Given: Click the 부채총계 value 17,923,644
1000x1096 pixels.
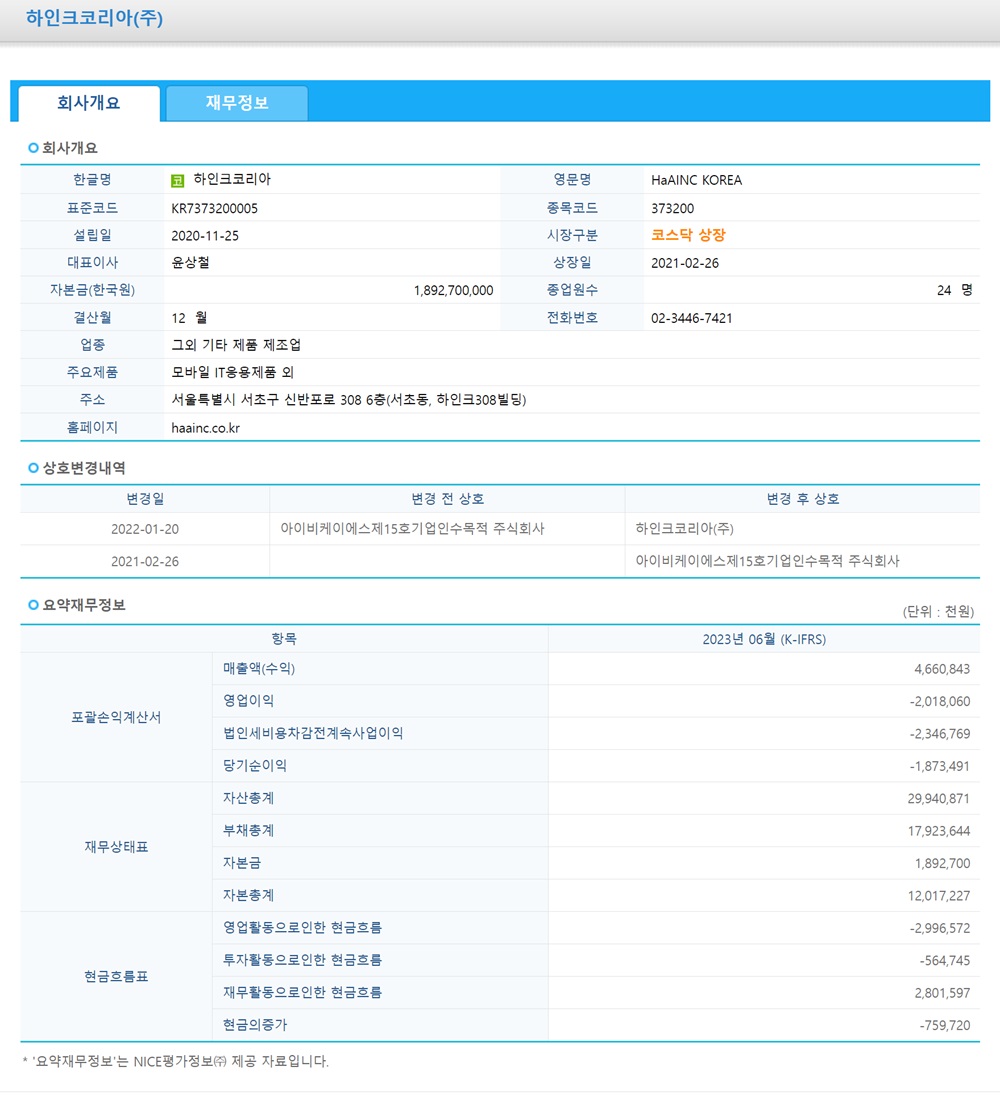Looking at the screenshot, I should (939, 831).
